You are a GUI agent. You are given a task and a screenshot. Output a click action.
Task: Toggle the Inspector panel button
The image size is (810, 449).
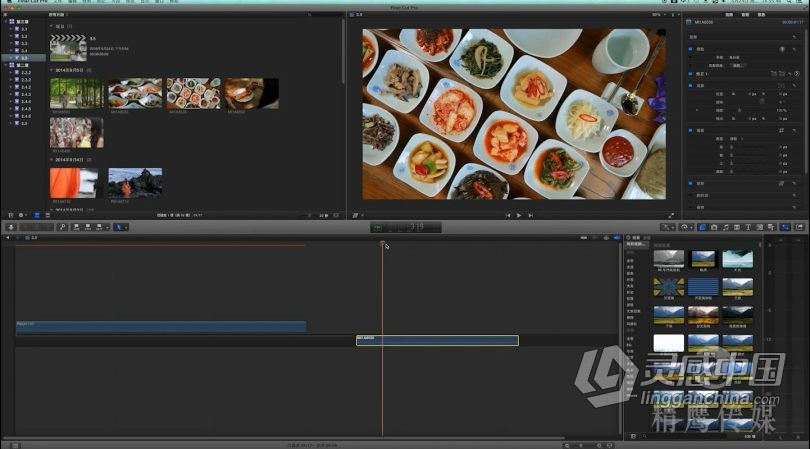click(785, 227)
